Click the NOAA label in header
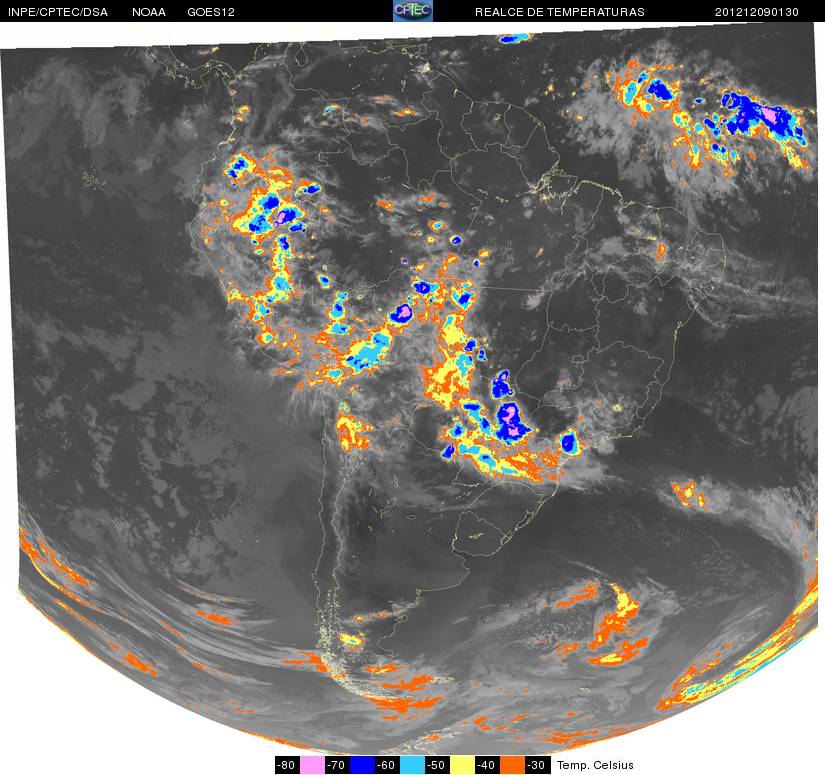Screen dimensions: 825x775 tap(149, 12)
